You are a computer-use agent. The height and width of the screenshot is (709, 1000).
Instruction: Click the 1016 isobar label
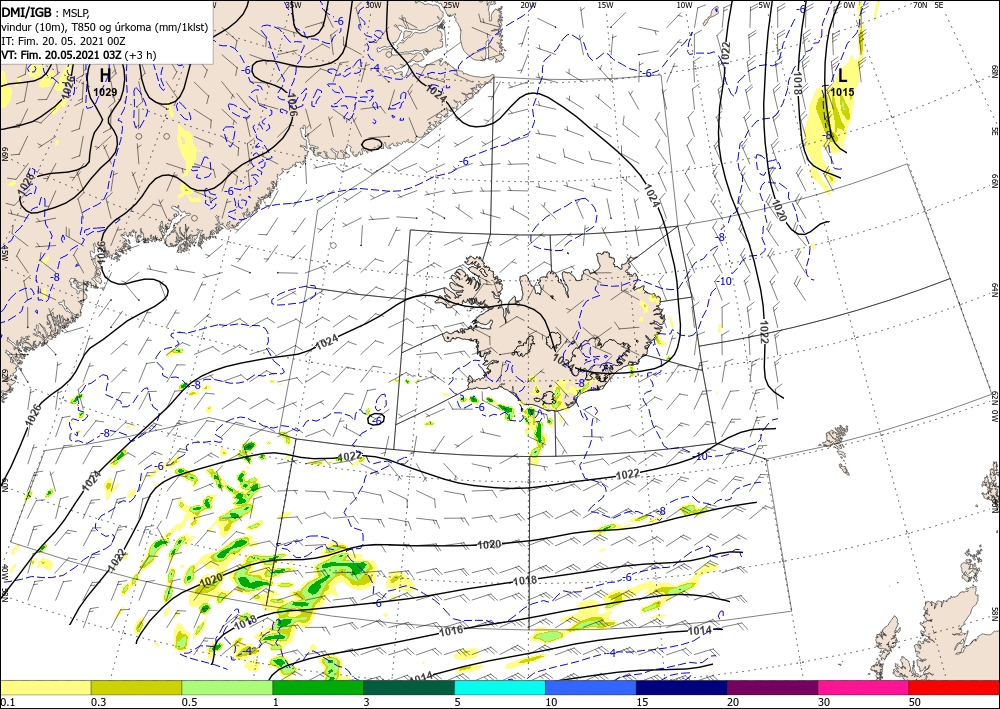(x=451, y=631)
